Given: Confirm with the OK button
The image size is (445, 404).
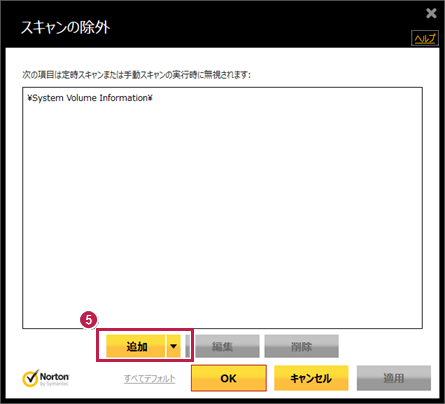Looking at the screenshot, I should 229,378.
